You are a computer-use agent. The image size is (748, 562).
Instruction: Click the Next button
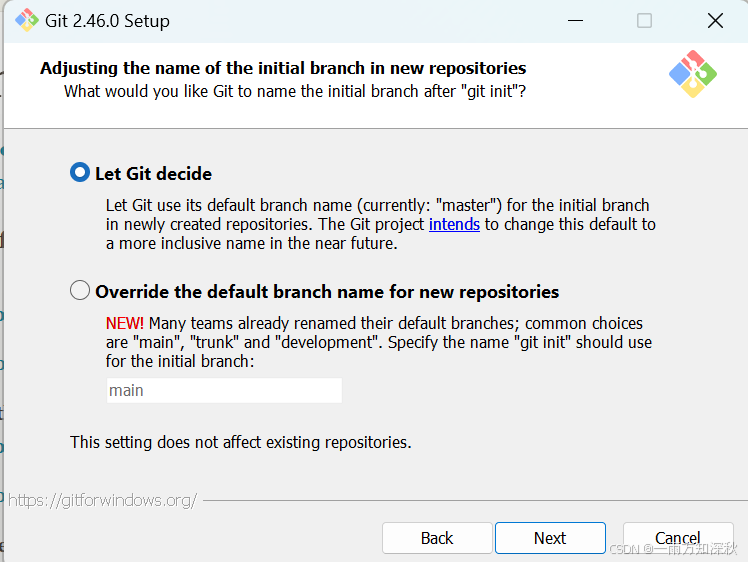coord(550,538)
